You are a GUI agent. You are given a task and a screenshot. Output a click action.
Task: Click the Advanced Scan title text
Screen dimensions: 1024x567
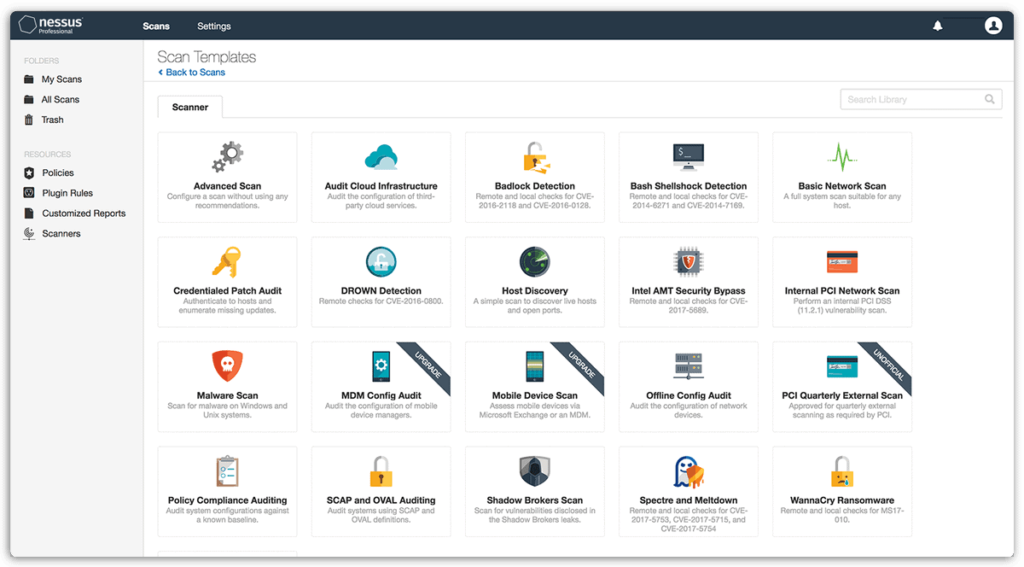click(x=227, y=186)
